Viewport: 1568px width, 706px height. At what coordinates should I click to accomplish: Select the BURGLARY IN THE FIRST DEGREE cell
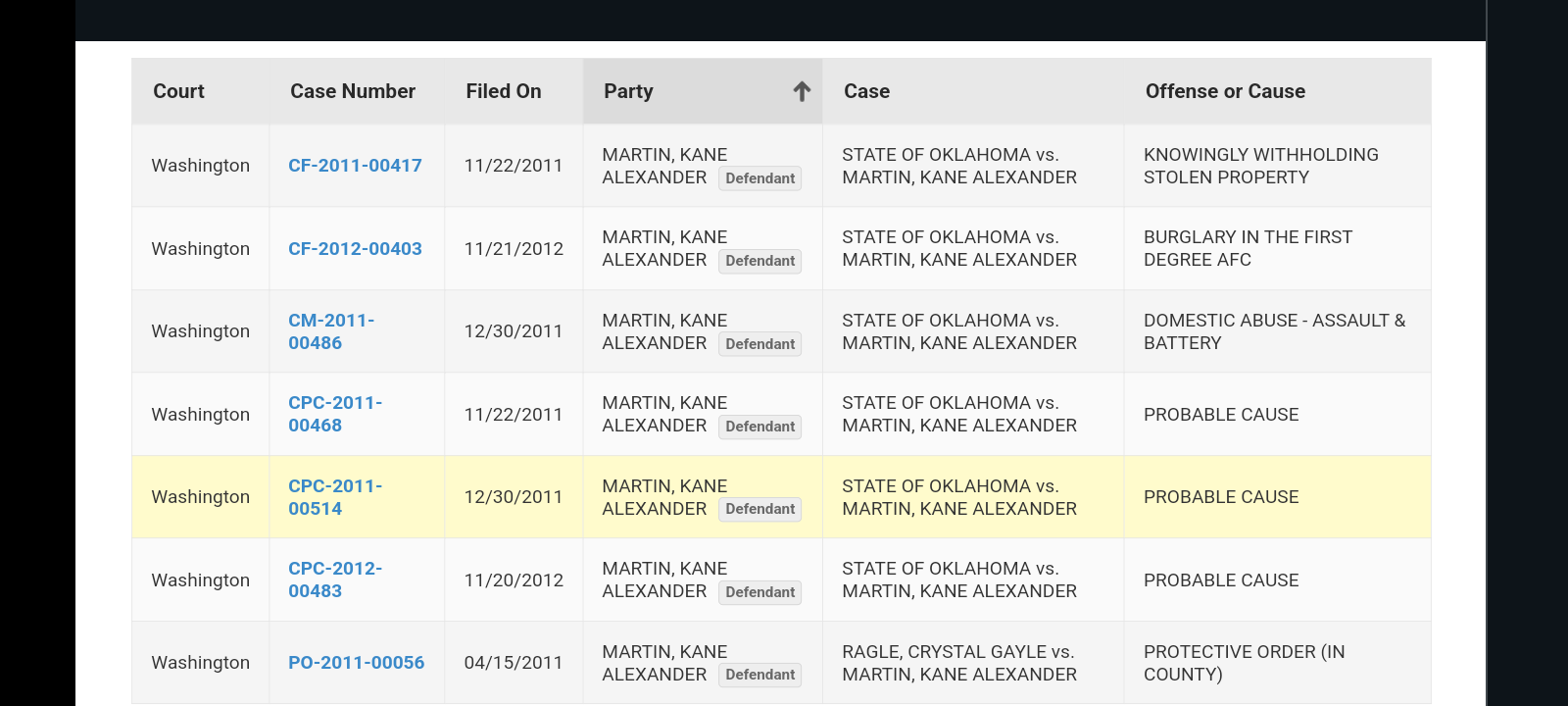(x=1277, y=248)
